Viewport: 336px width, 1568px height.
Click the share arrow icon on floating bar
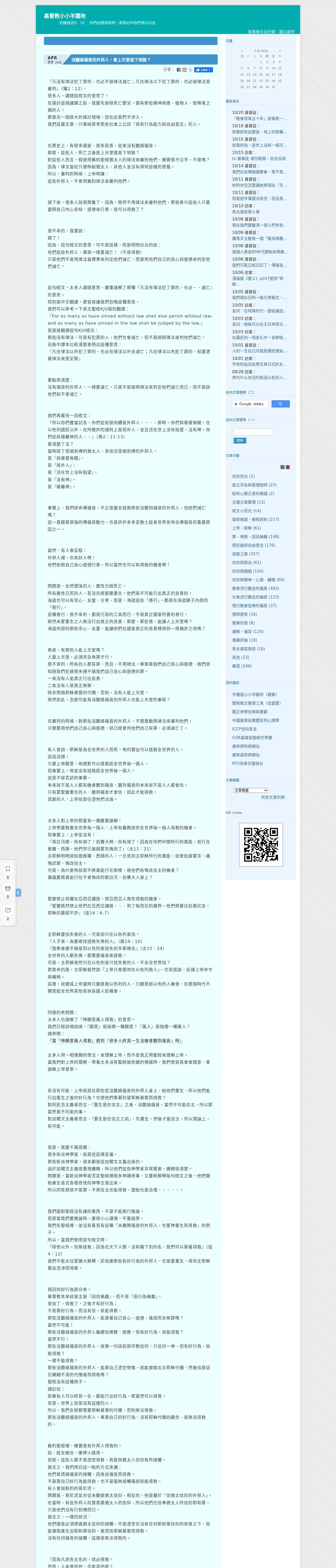pyautogui.click(x=8, y=910)
